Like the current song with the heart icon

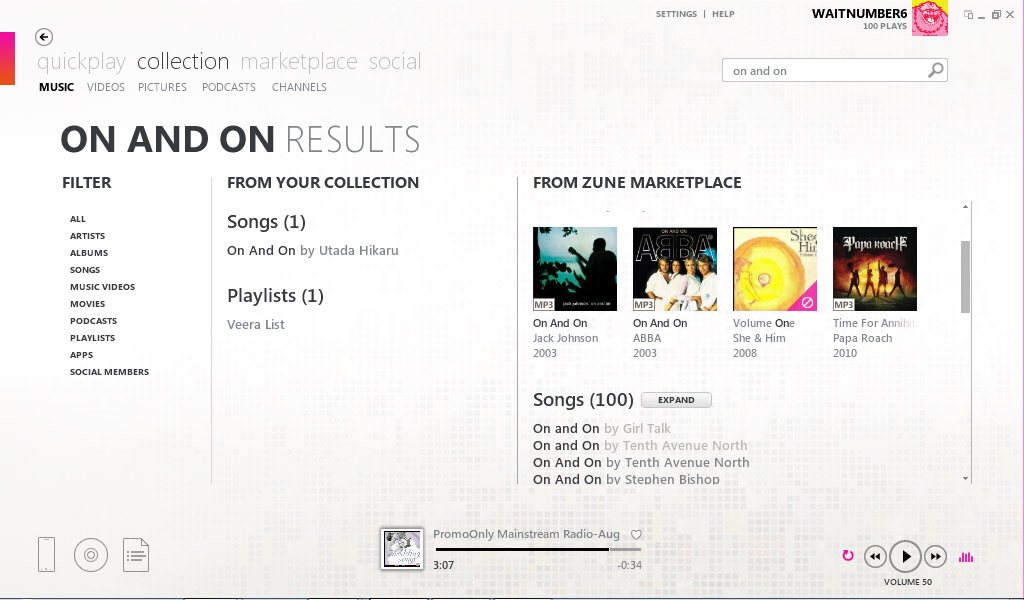click(x=636, y=535)
